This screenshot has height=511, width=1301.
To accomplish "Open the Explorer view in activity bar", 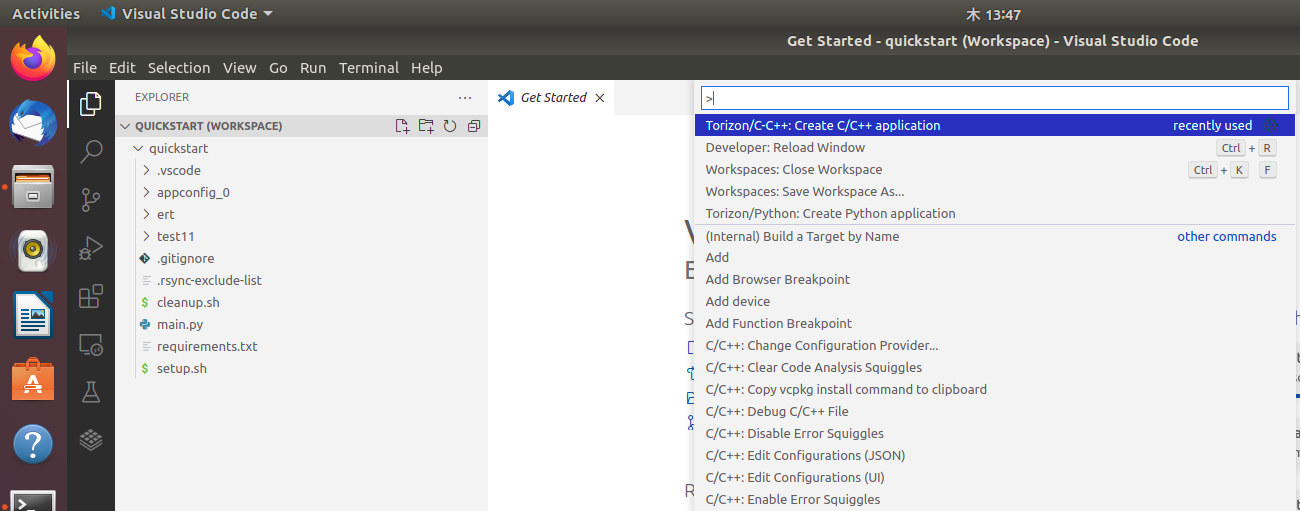I will tap(91, 103).
